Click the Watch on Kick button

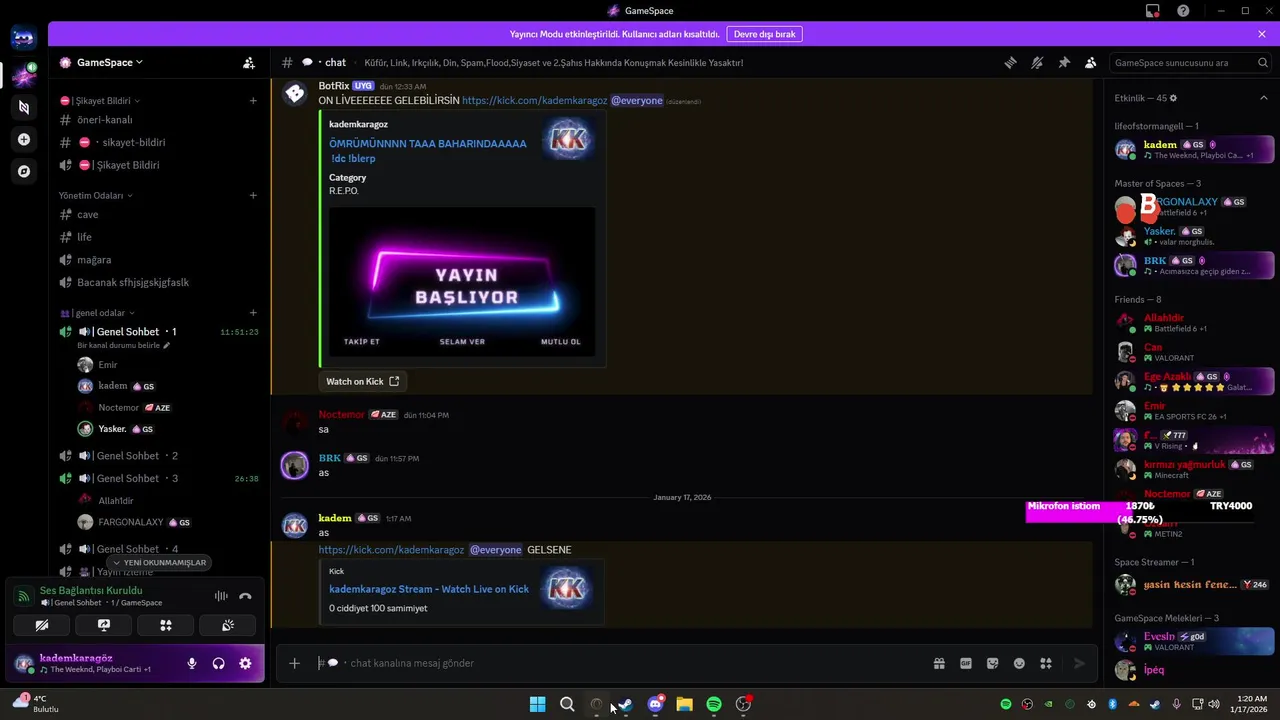pos(362,381)
